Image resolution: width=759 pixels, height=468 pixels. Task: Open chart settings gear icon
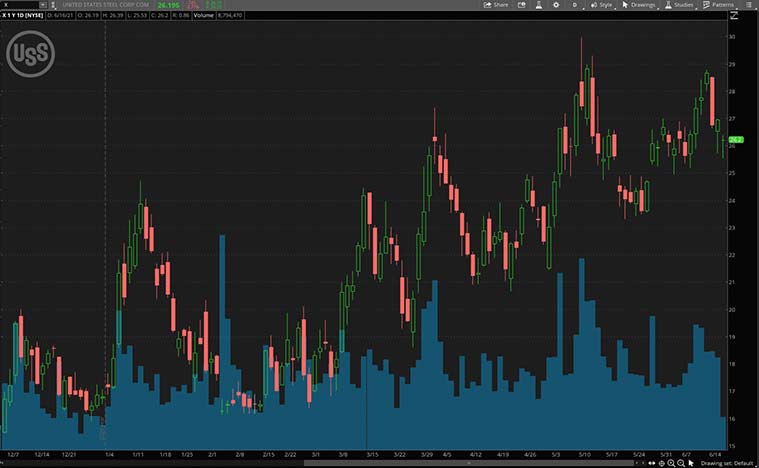coord(555,5)
